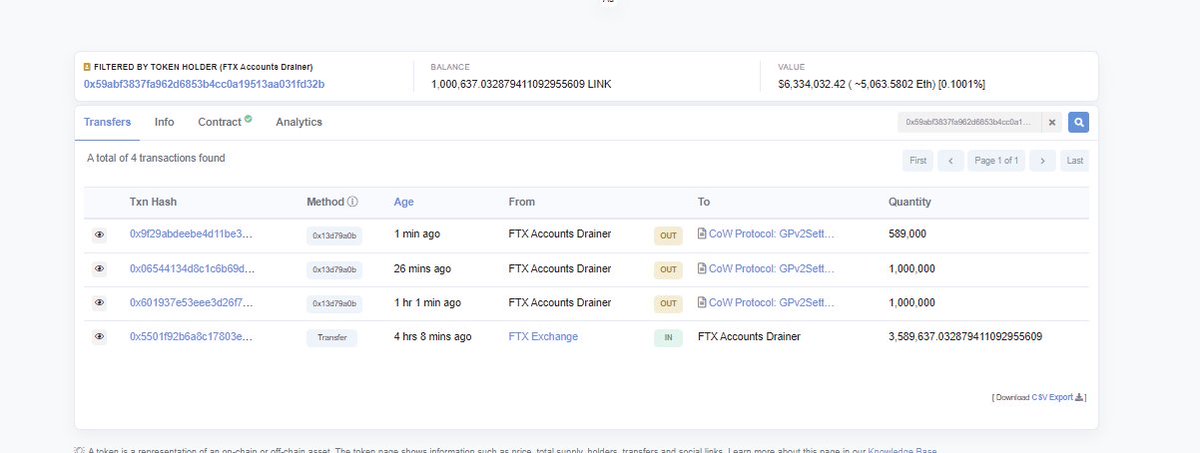Click method badge 0x13d79a0b in 26 mins ago row
The height and width of the screenshot is (453, 1200).
click(335, 270)
